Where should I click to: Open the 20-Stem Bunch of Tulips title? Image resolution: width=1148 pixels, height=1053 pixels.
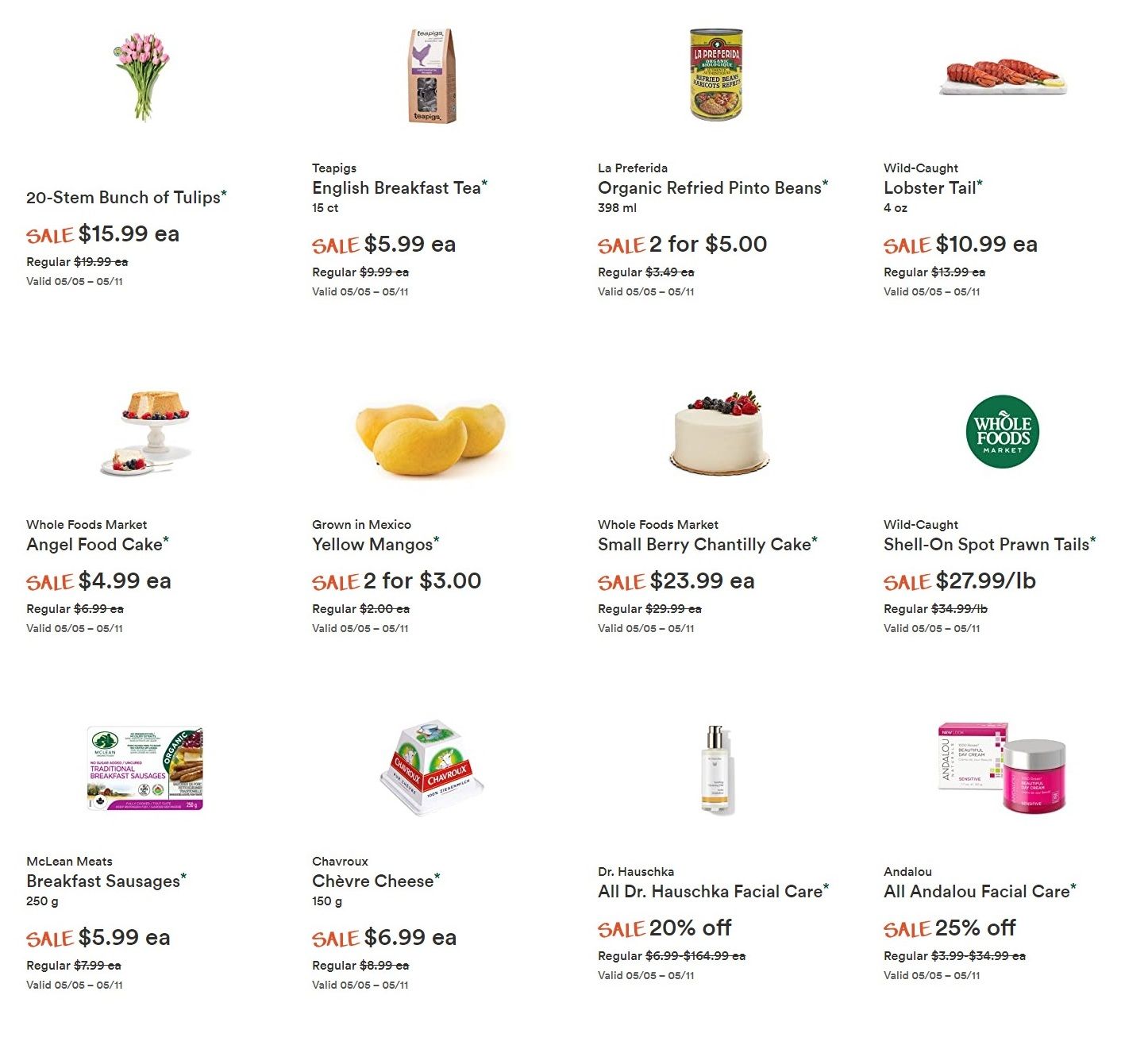(x=124, y=198)
